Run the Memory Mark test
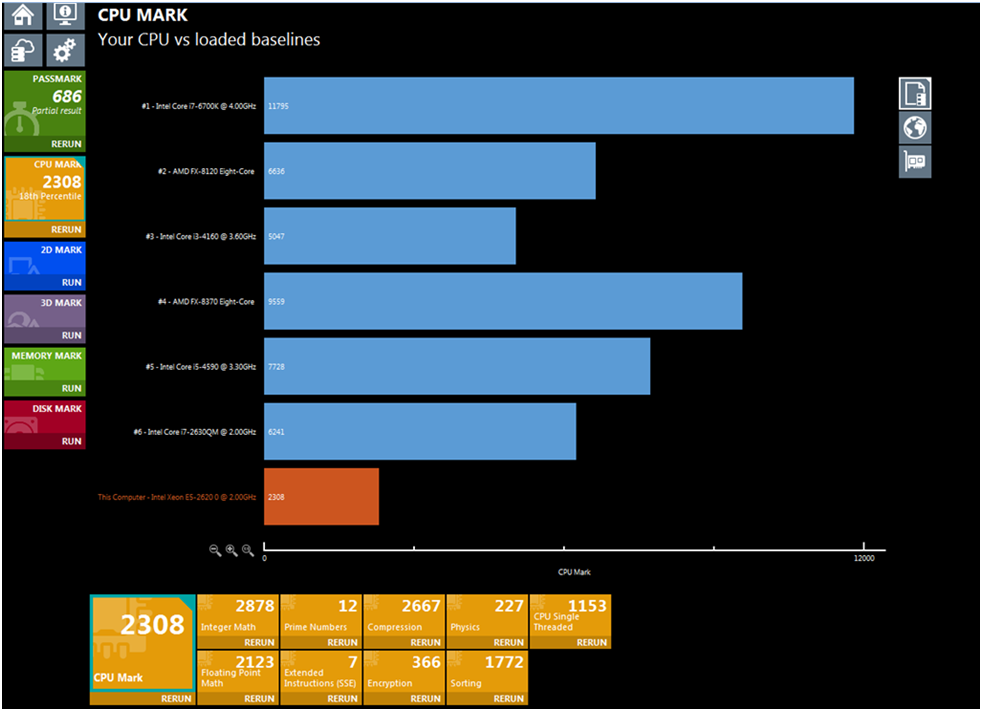Viewport: 982px width, 711px height. click(44, 388)
